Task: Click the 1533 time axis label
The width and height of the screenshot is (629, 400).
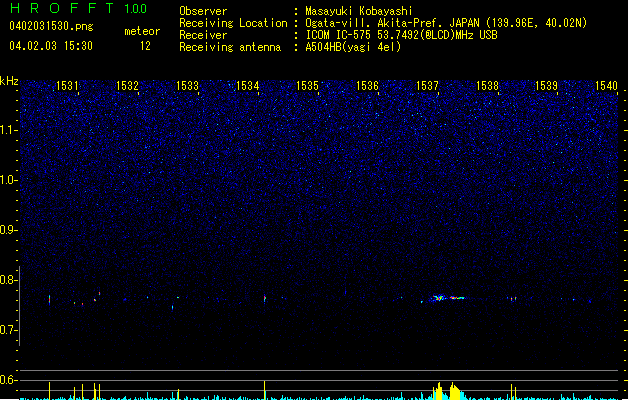Action: click(x=187, y=85)
